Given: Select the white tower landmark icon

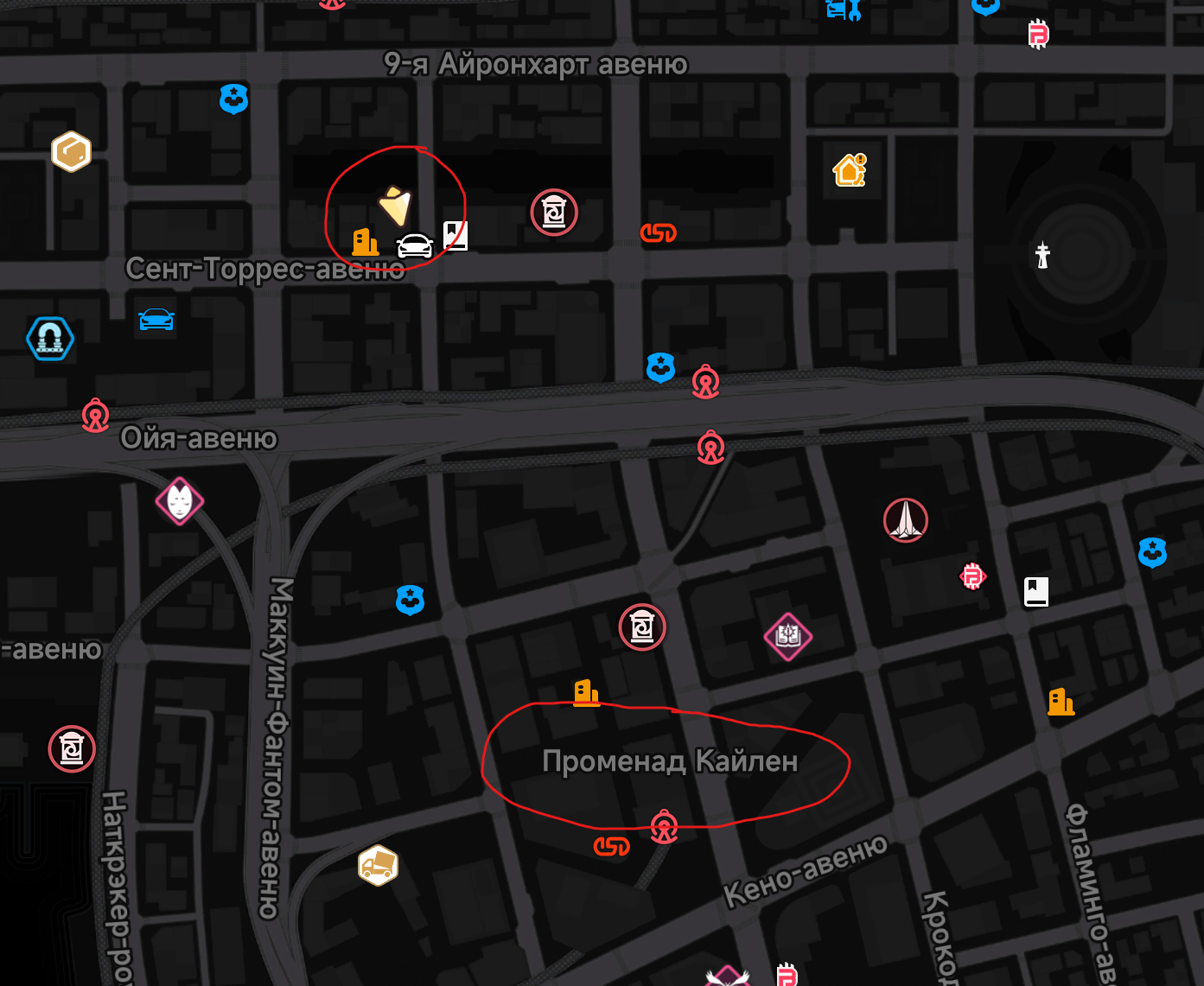Looking at the screenshot, I should pos(1042,255).
